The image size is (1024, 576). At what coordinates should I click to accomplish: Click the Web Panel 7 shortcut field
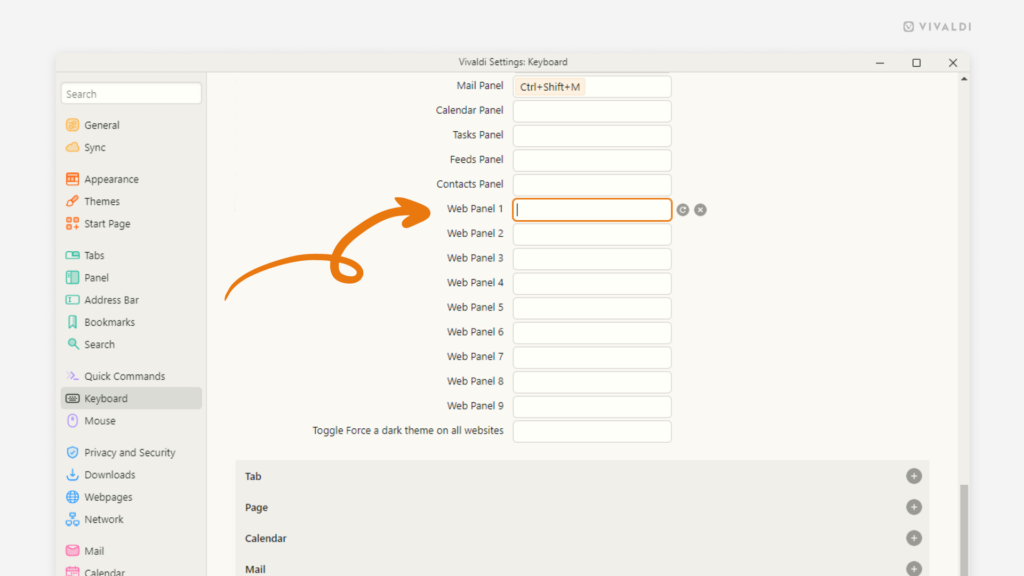pyautogui.click(x=592, y=357)
